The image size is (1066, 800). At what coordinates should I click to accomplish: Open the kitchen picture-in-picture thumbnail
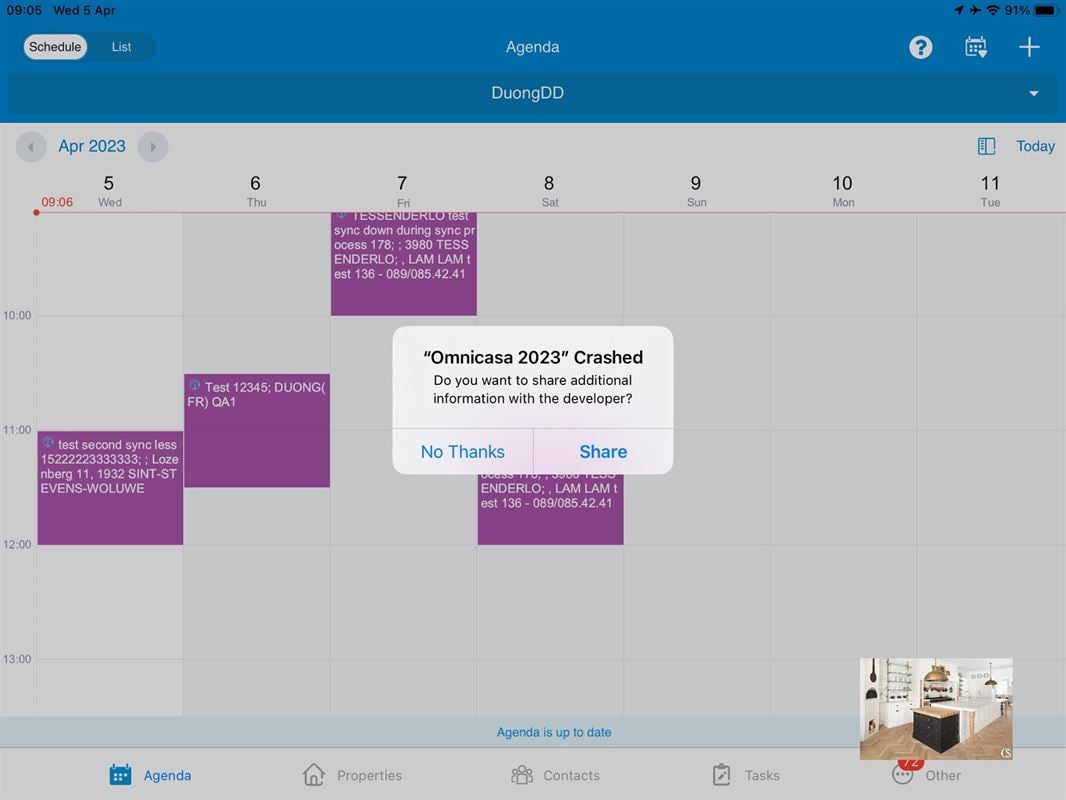(x=936, y=708)
